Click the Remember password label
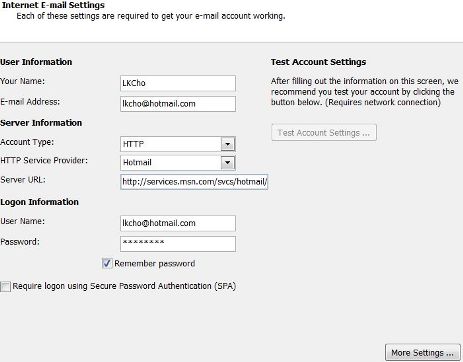 pyautogui.click(x=155, y=264)
